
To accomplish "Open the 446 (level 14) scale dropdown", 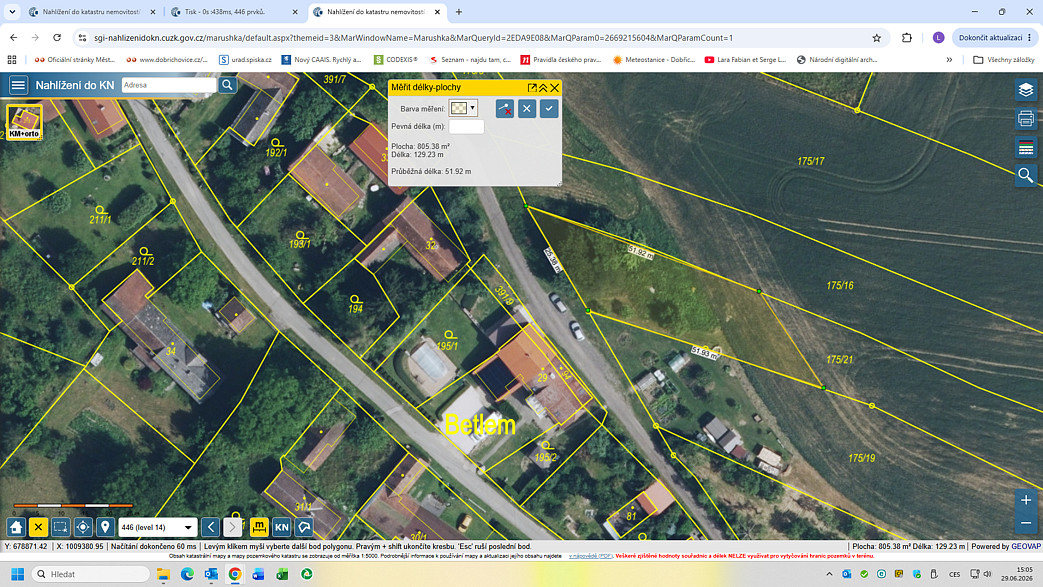I will coord(158,527).
